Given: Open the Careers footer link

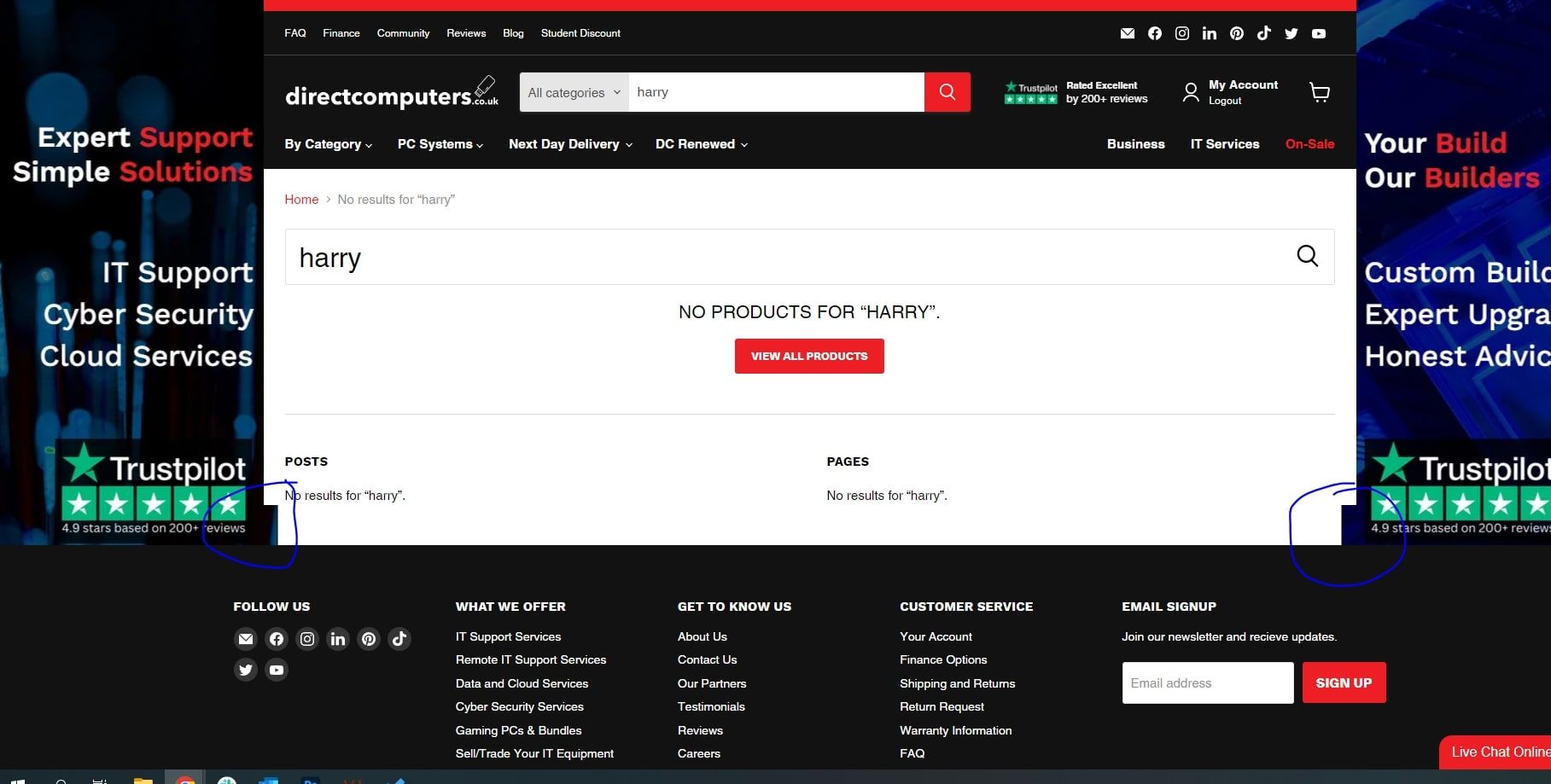Looking at the screenshot, I should [699, 753].
